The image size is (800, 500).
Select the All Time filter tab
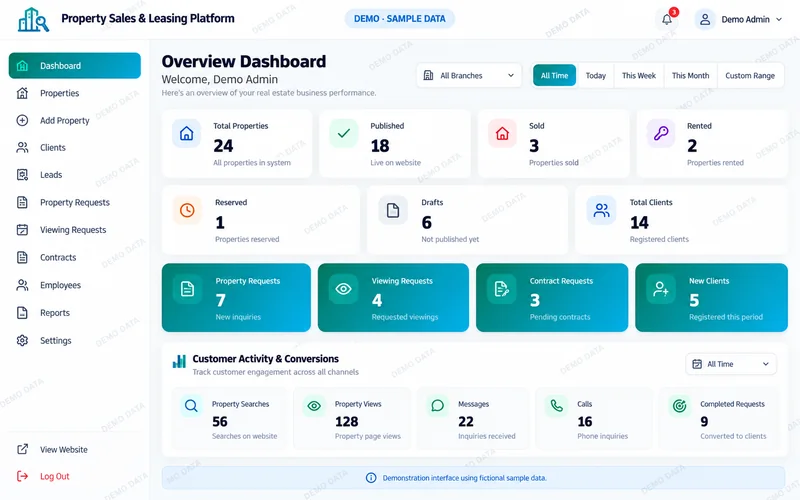tap(554, 76)
